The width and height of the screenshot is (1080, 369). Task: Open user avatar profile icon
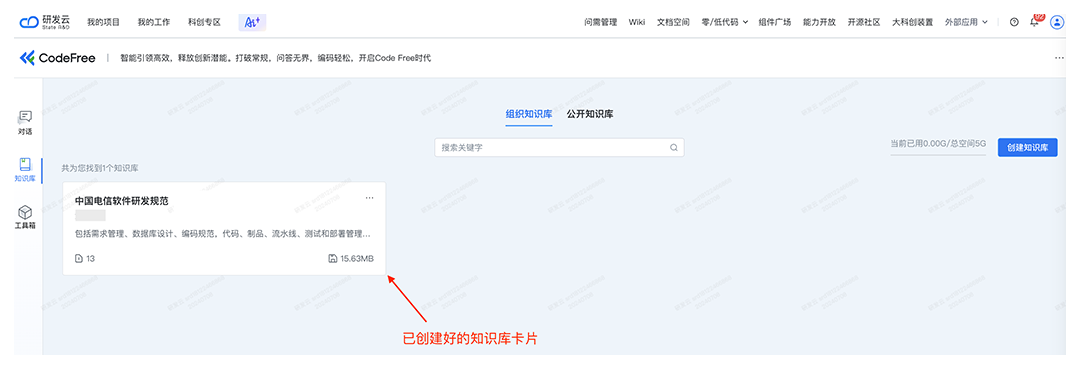(x=1057, y=22)
